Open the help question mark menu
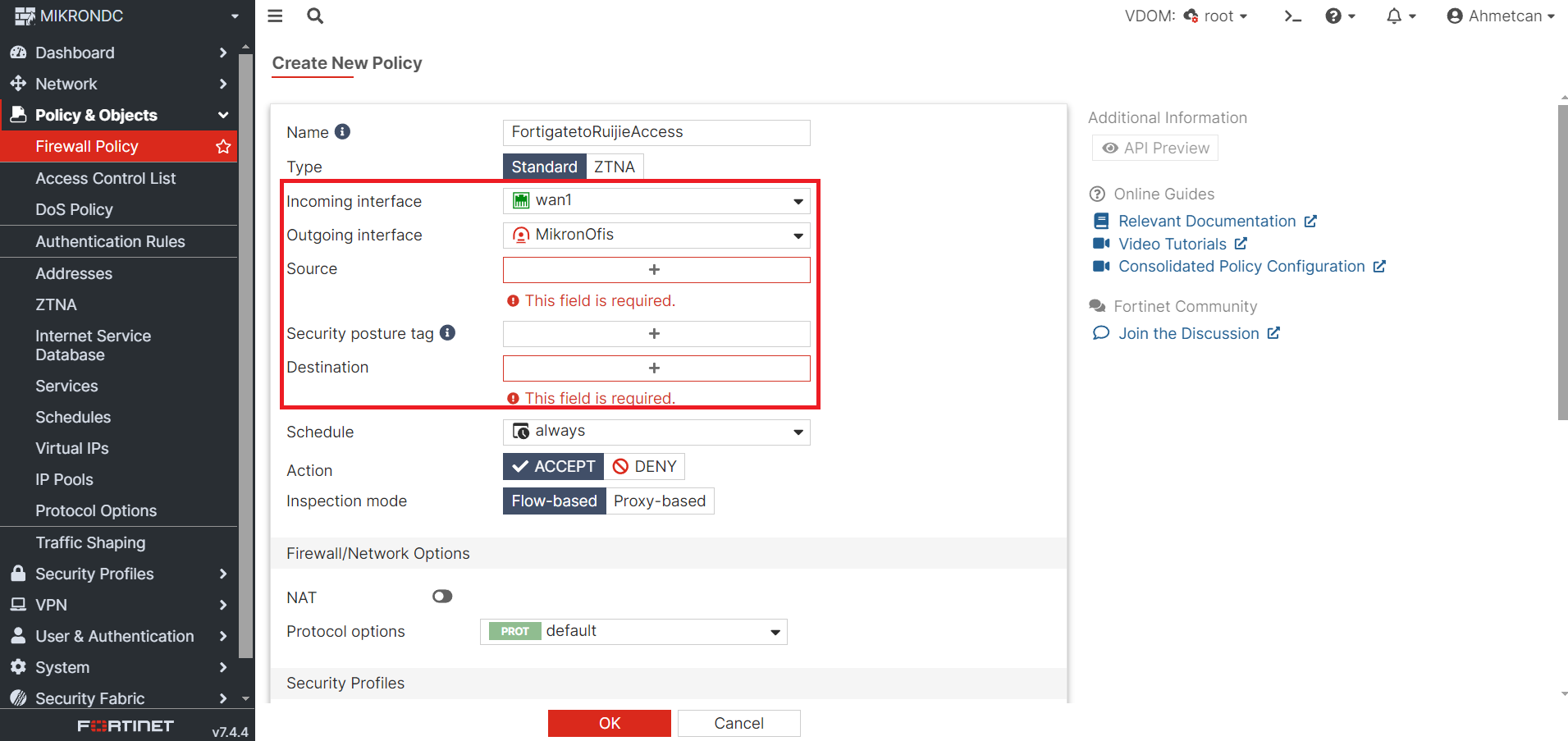 point(1340,16)
